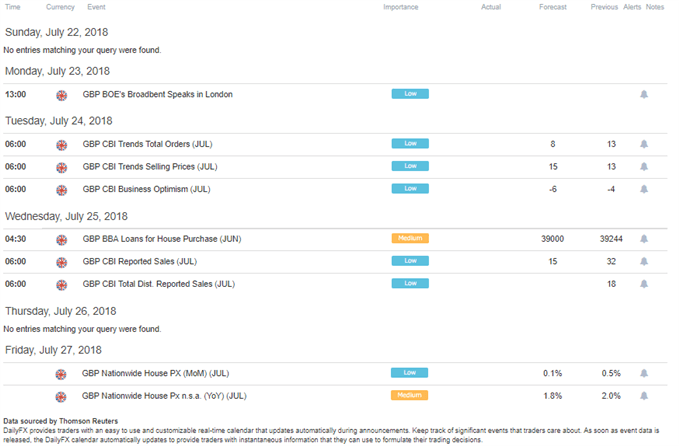Select the Wednesday, July 25, 2018 date heading
The height and width of the screenshot is (446, 679).
[x=66, y=217]
